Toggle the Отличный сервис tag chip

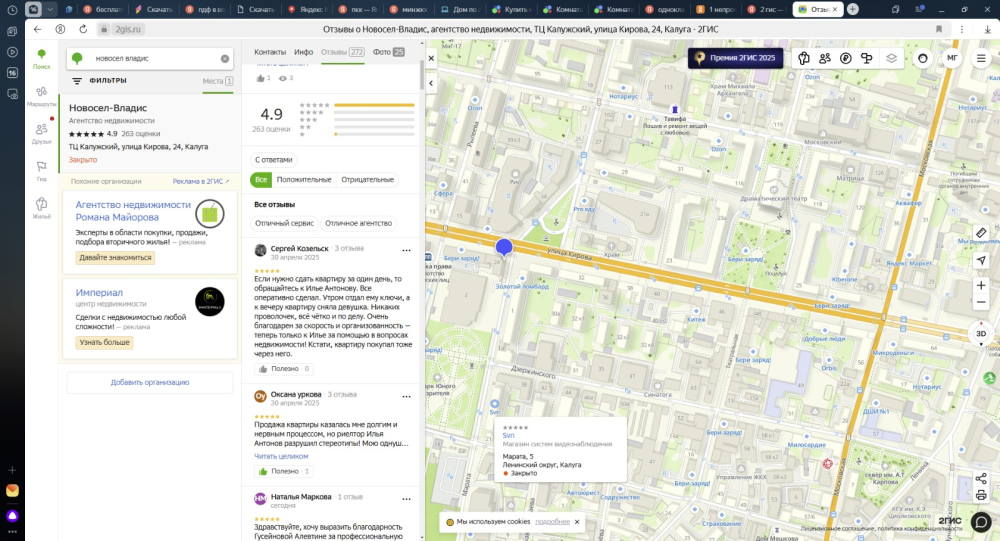(x=284, y=223)
